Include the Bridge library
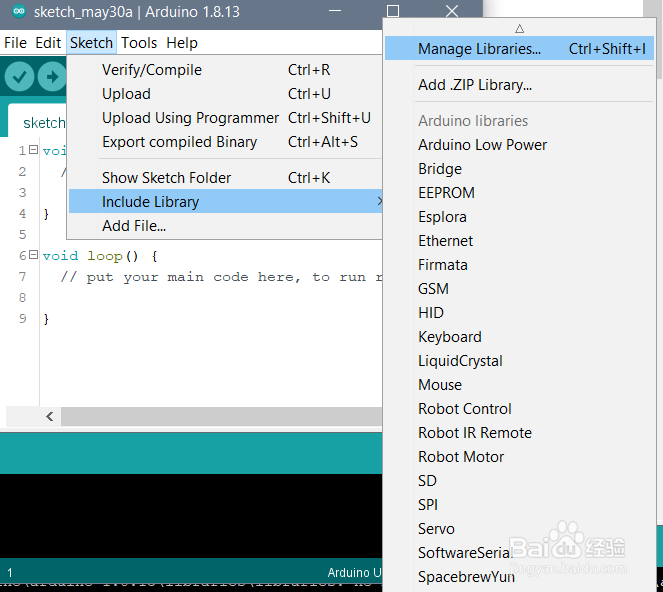 (x=519, y=169)
